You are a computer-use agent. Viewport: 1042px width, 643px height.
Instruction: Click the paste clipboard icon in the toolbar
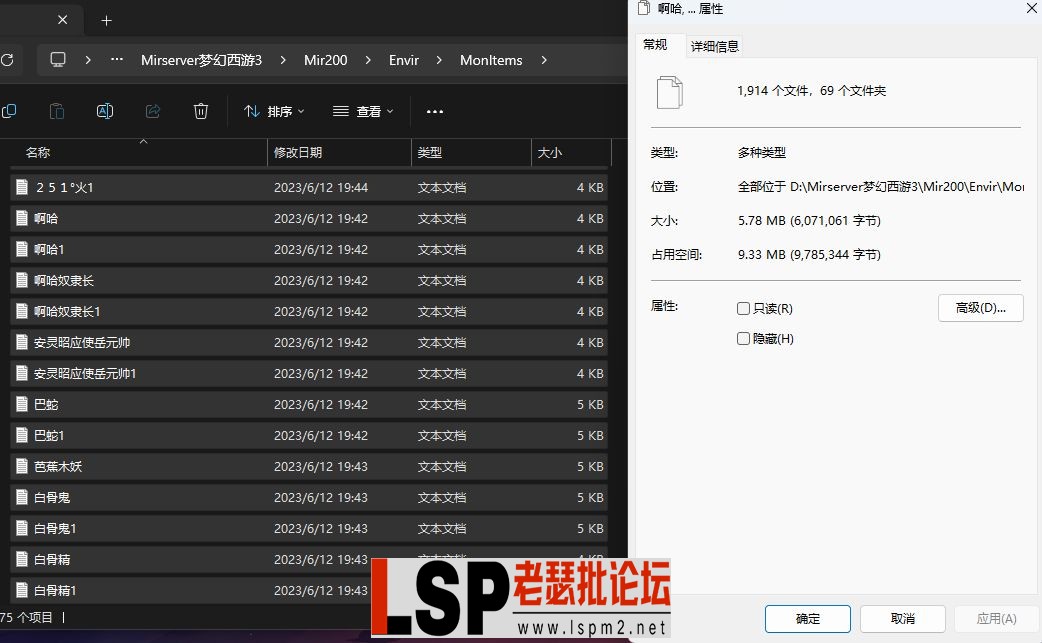pyautogui.click(x=57, y=111)
